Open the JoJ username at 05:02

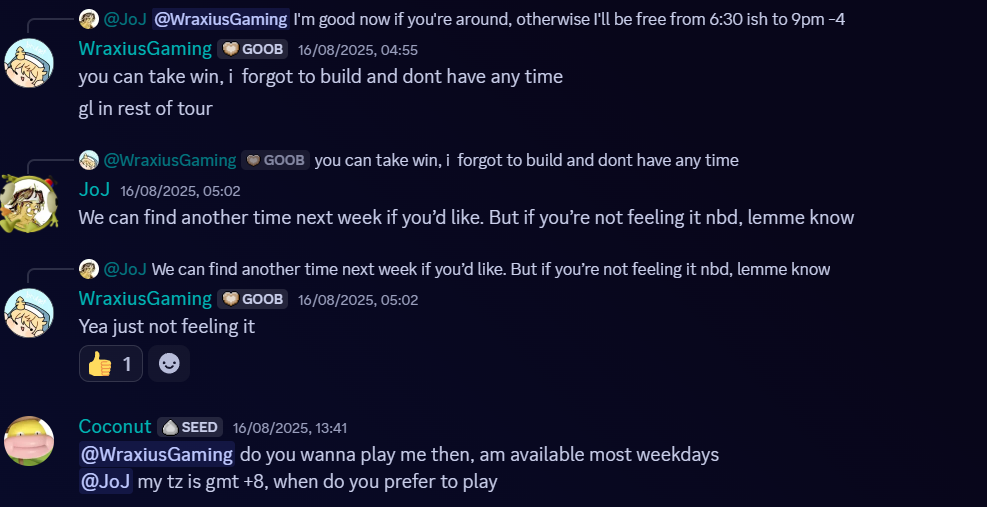coord(94,190)
